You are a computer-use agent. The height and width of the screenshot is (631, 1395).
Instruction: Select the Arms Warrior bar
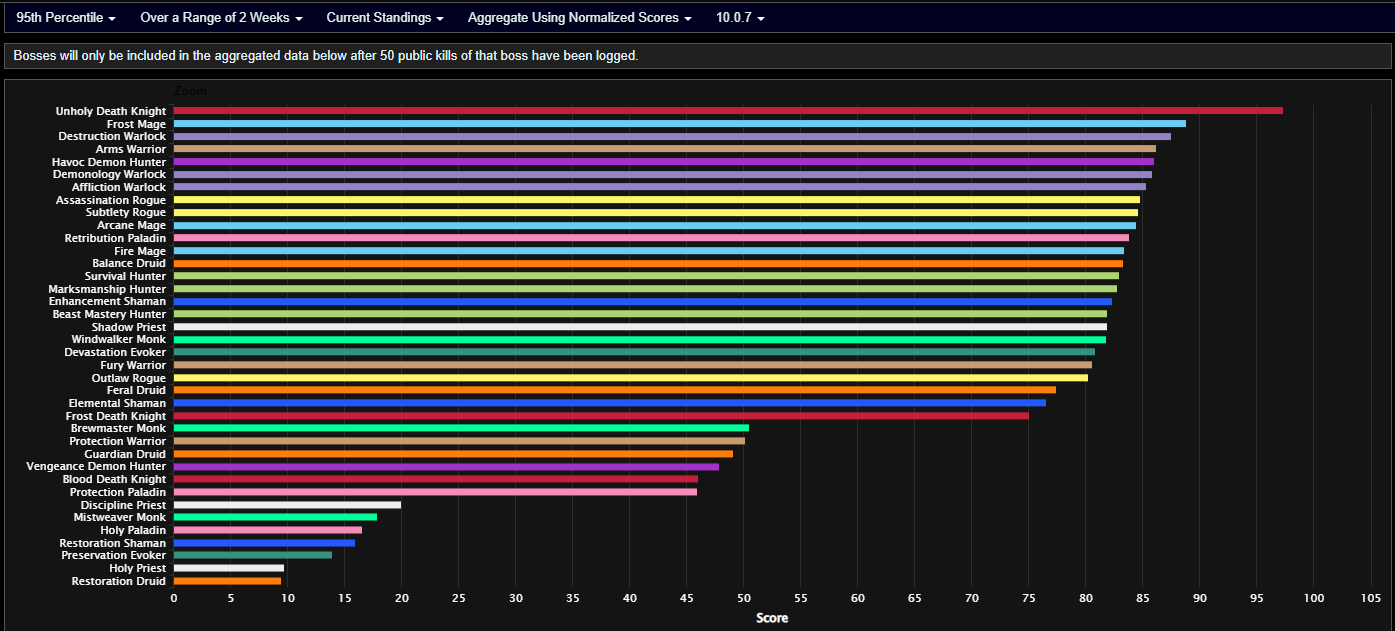coord(665,149)
